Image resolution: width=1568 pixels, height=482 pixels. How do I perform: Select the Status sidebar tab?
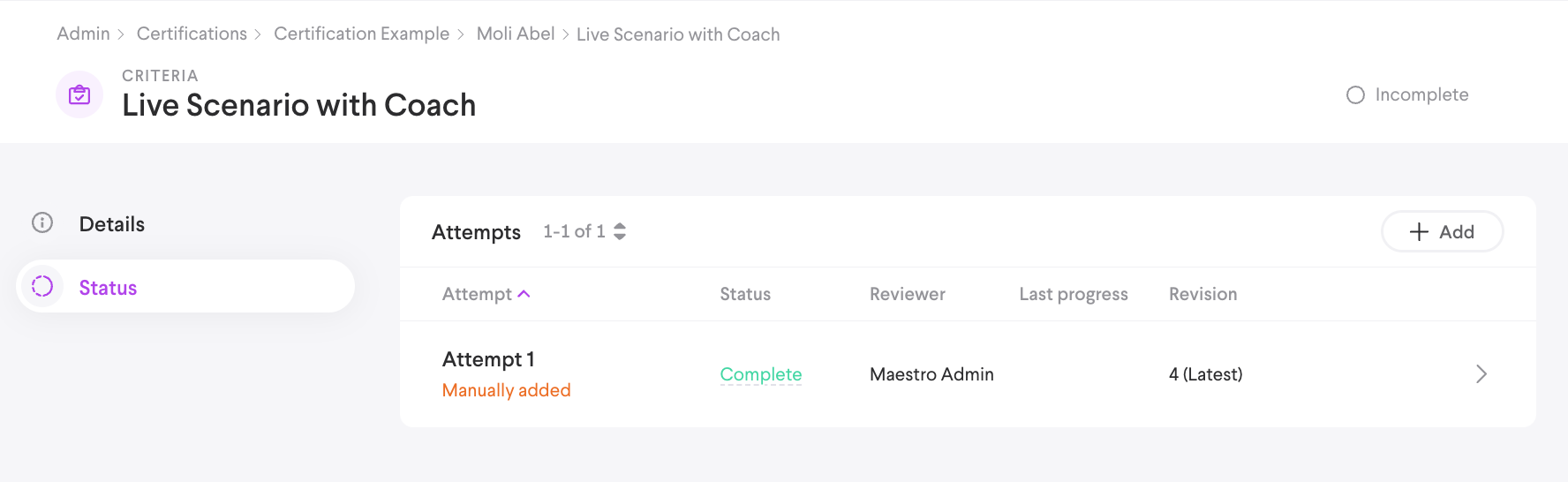pyautogui.click(x=108, y=288)
